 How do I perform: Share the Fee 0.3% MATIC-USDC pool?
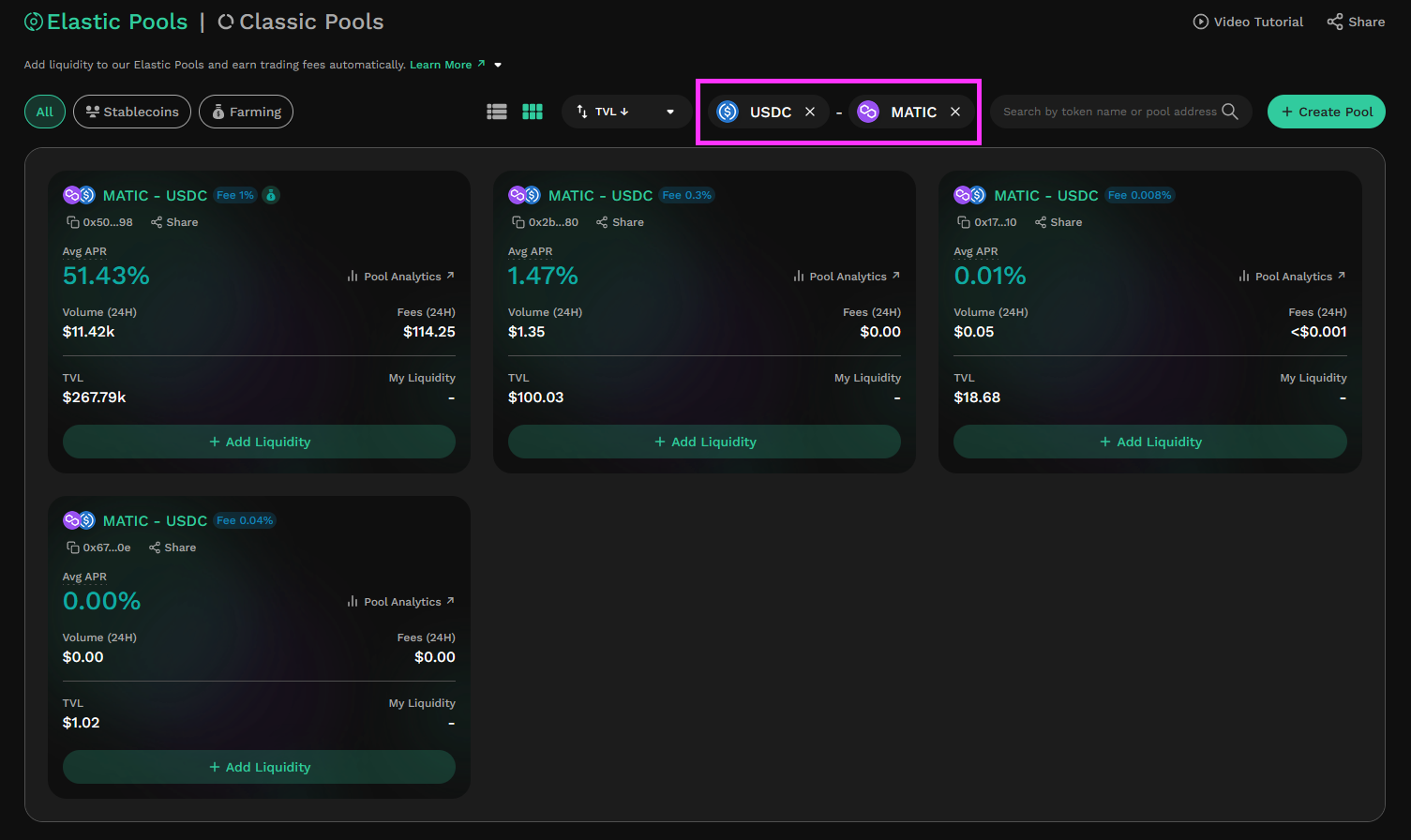pyautogui.click(x=620, y=222)
